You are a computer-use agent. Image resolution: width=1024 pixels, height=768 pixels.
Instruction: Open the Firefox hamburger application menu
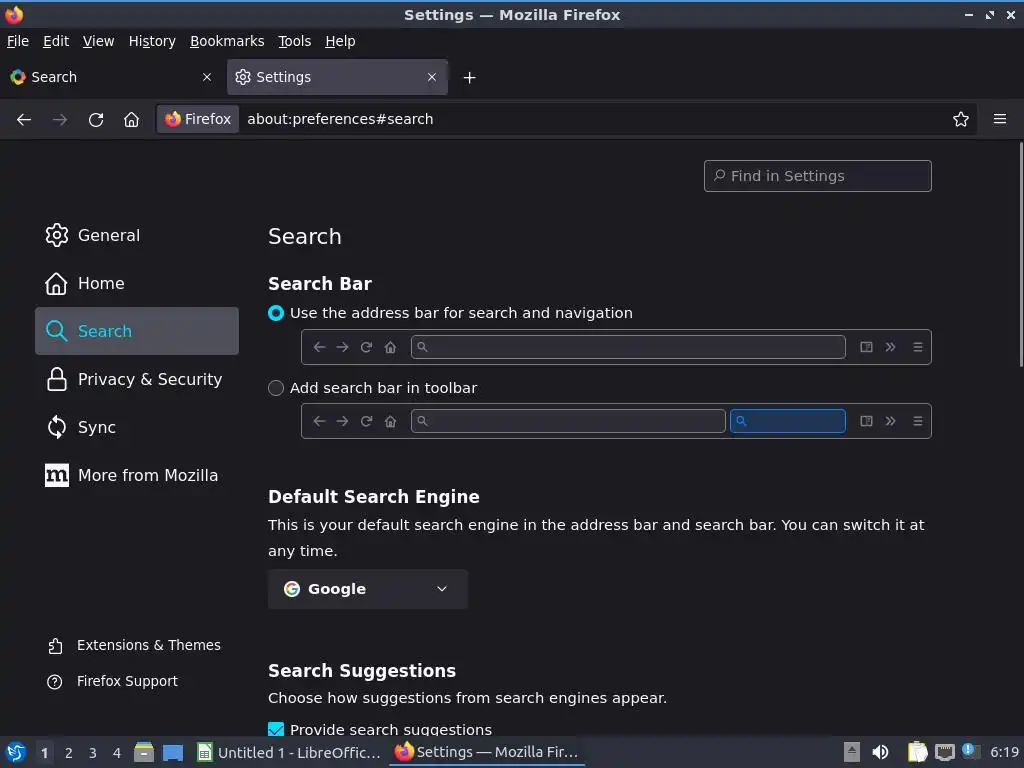(x=1000, y=119)
